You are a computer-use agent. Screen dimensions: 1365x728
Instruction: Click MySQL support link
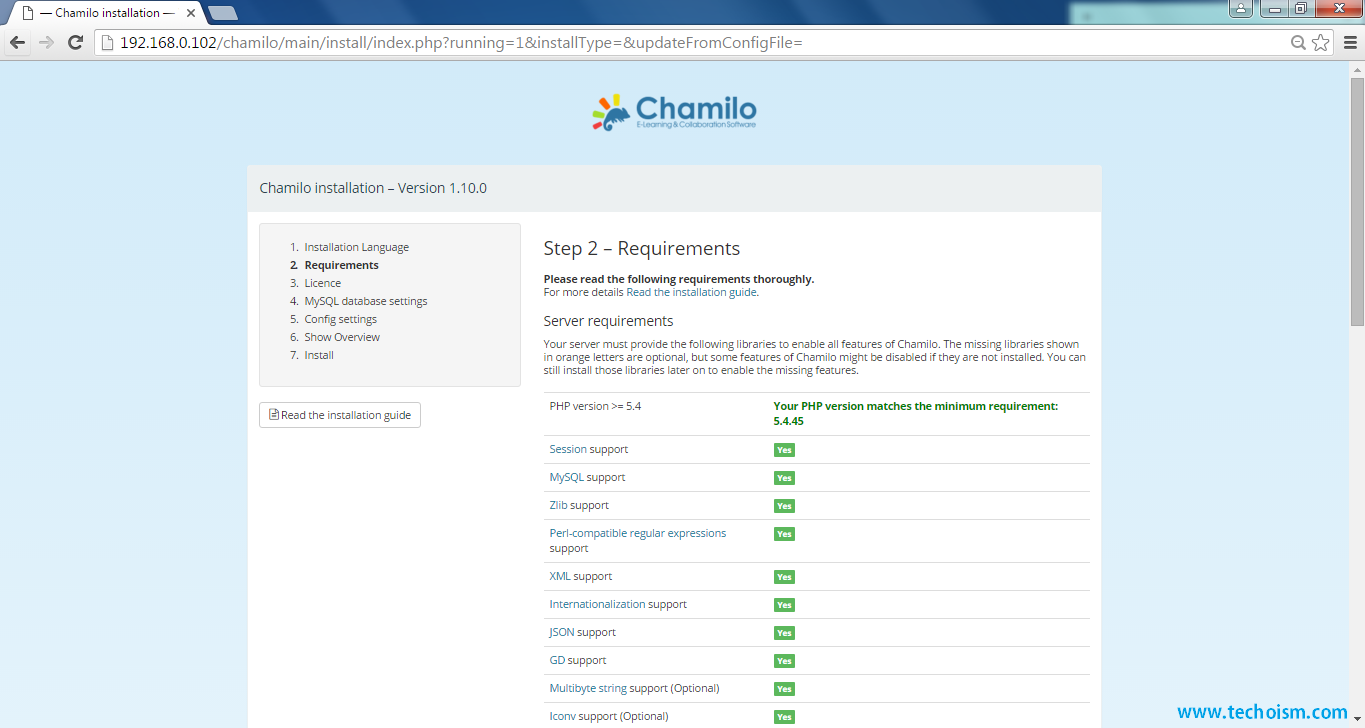567,477
